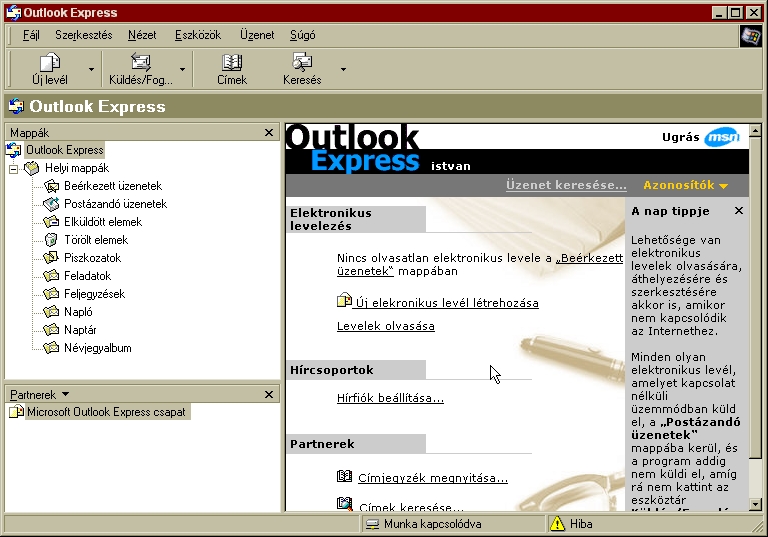Open the Új levél dropdown arrow
The width and height of the screenshot is (768, 537).
(91, 70)
